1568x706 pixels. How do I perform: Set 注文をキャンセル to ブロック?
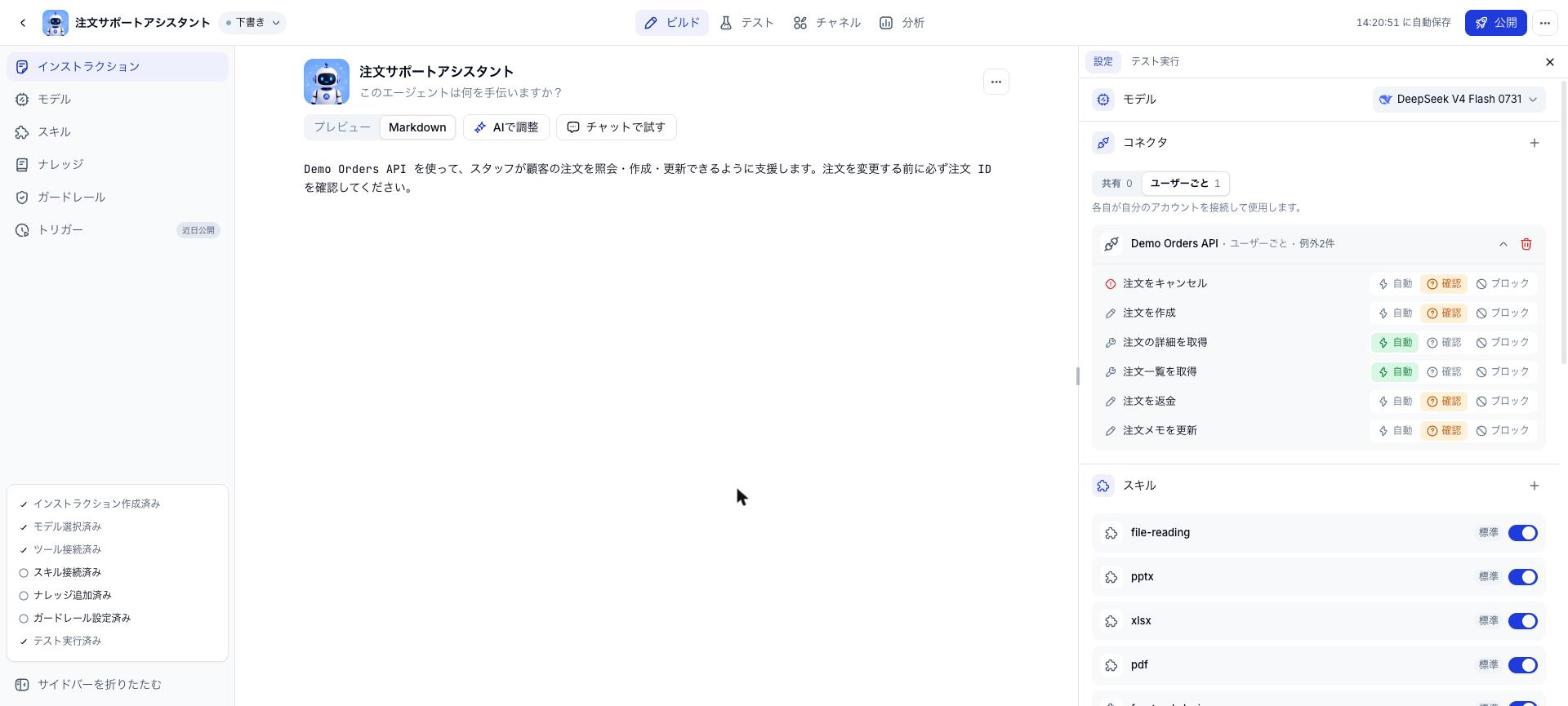coord(1503,284)
